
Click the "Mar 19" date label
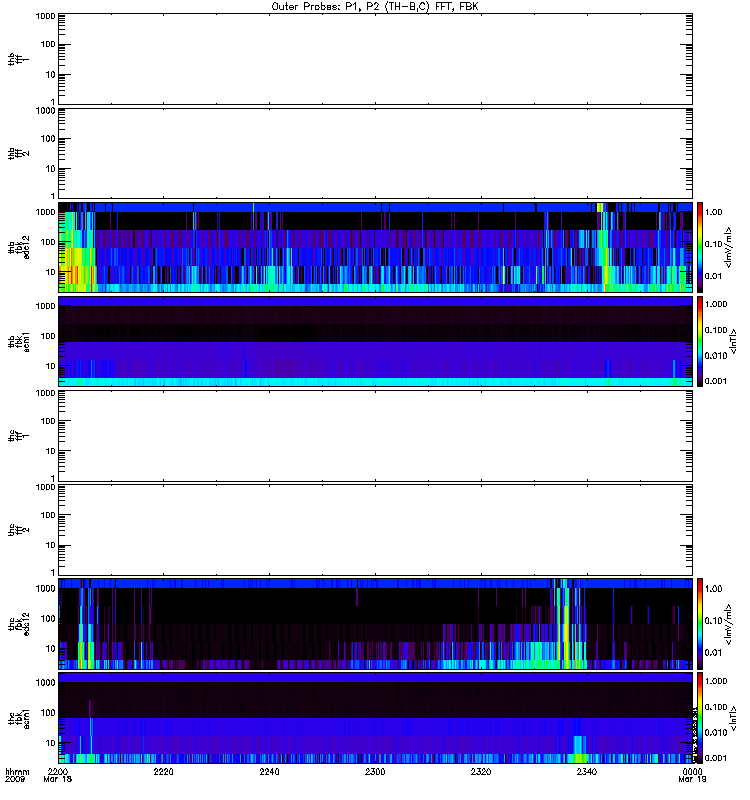click(x=692, y=779)
